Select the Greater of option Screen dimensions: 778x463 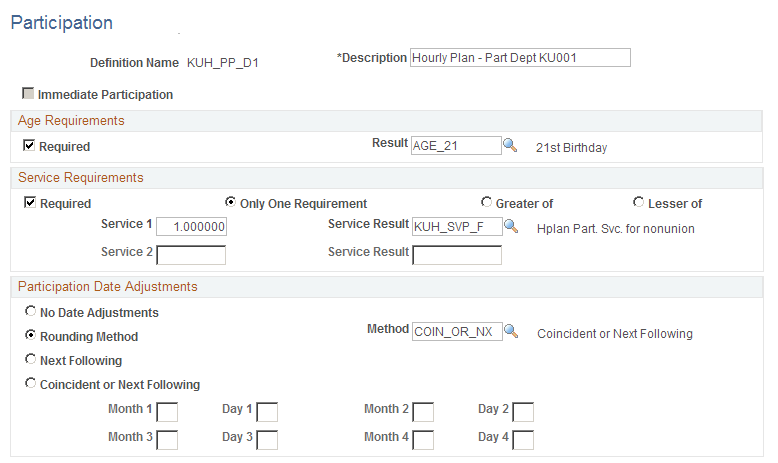[x=486, y=202]
